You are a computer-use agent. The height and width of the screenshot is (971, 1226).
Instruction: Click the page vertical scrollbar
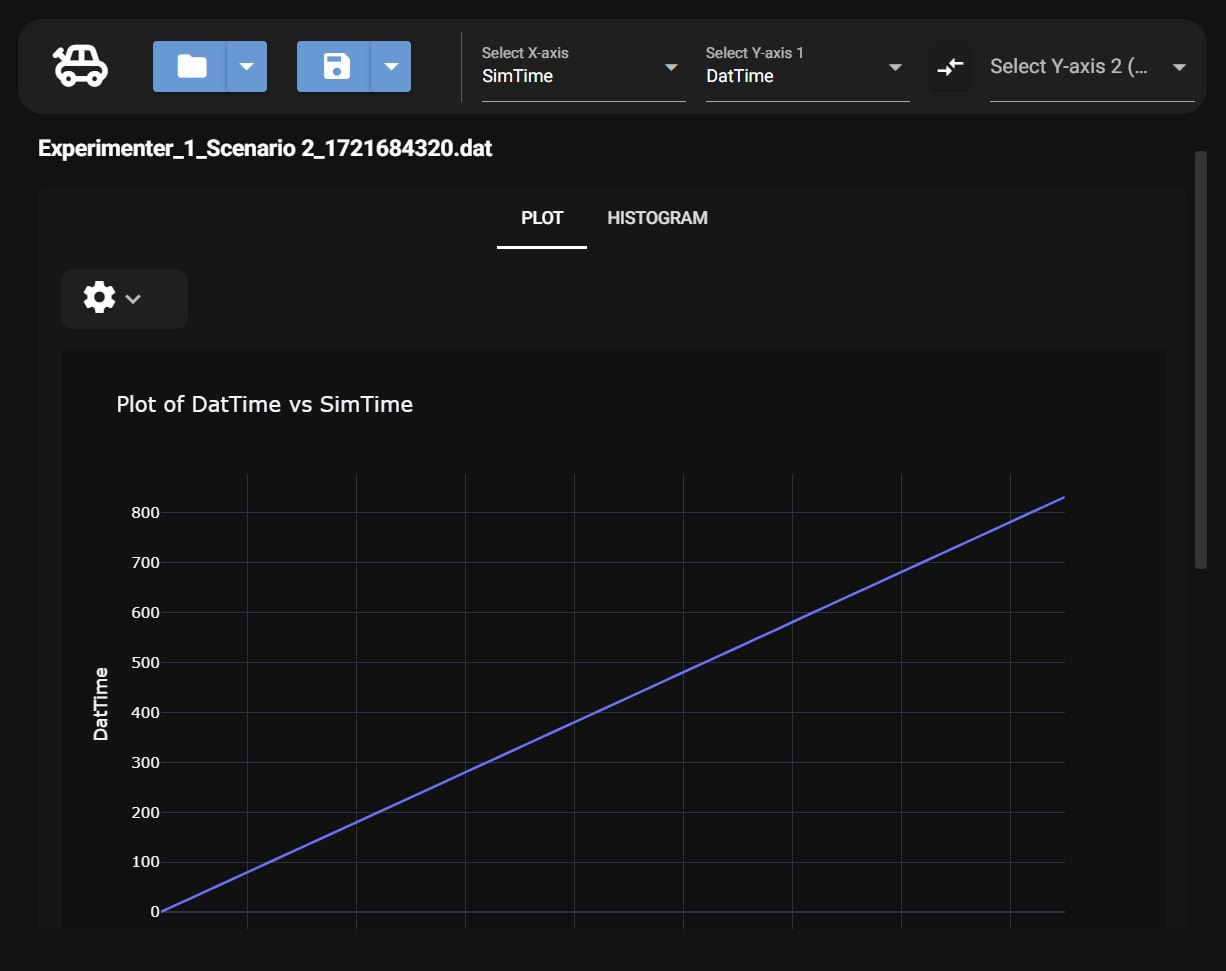point(1201,360)
